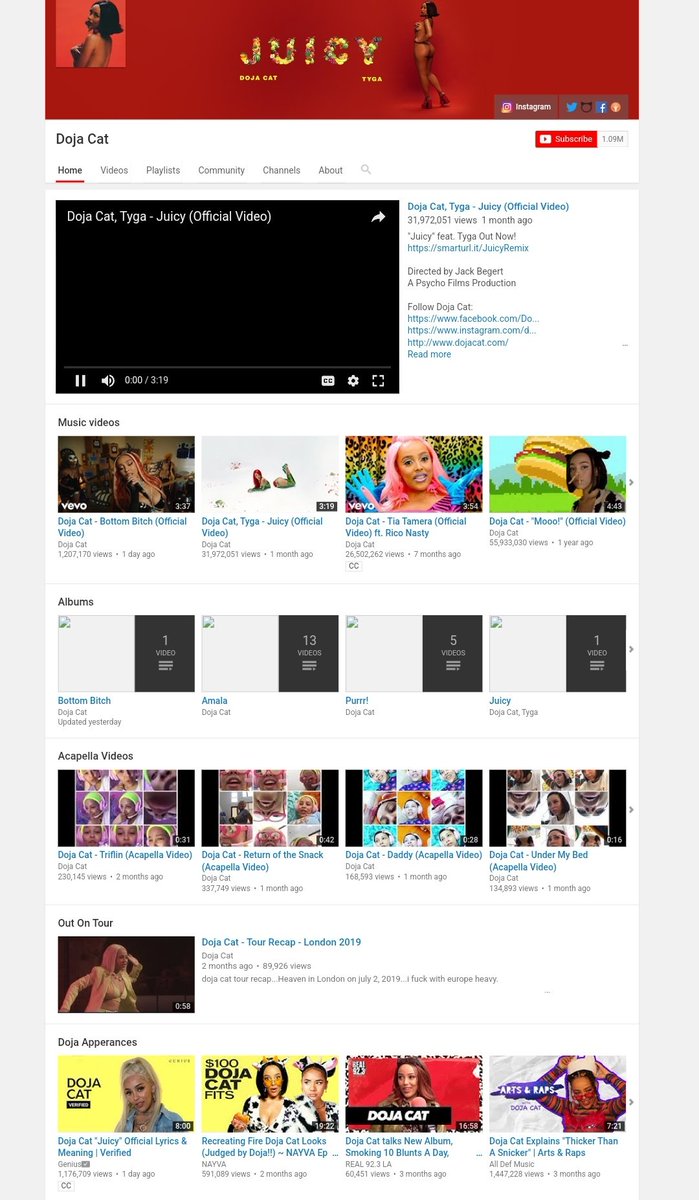This screenshot has height=1200, width=699.
Task: Click the CC badge under Genius video
Action: (x=66, y=1185)
